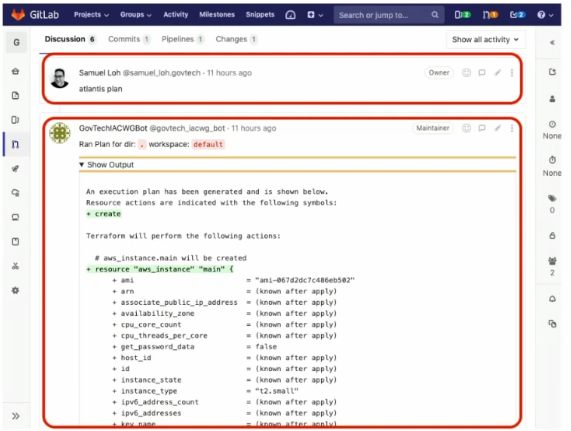Click the Maintainer badge on bot comment

pyautogui.click(x=433, y=128)
